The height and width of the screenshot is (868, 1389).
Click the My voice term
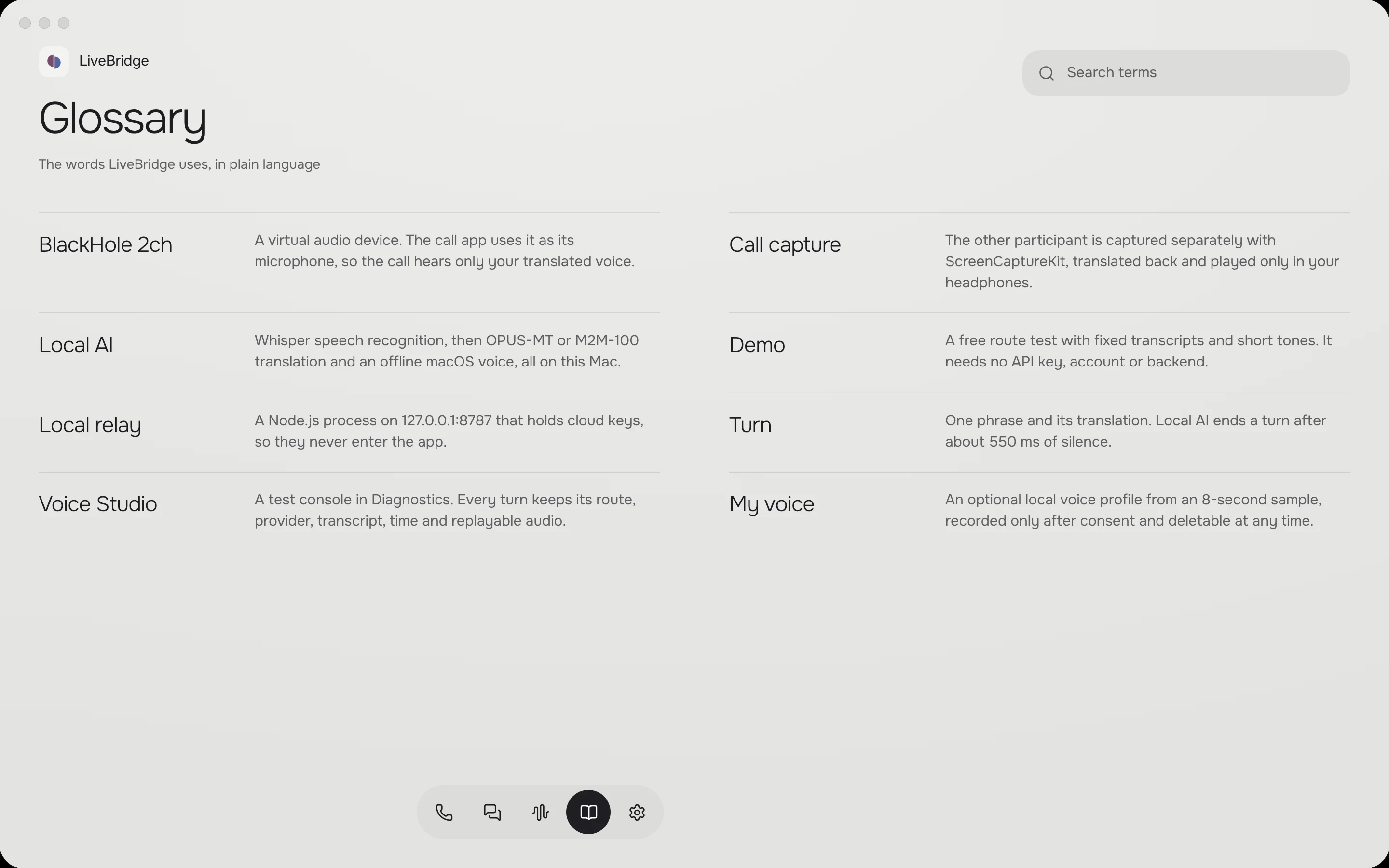[x=771, y=504]
